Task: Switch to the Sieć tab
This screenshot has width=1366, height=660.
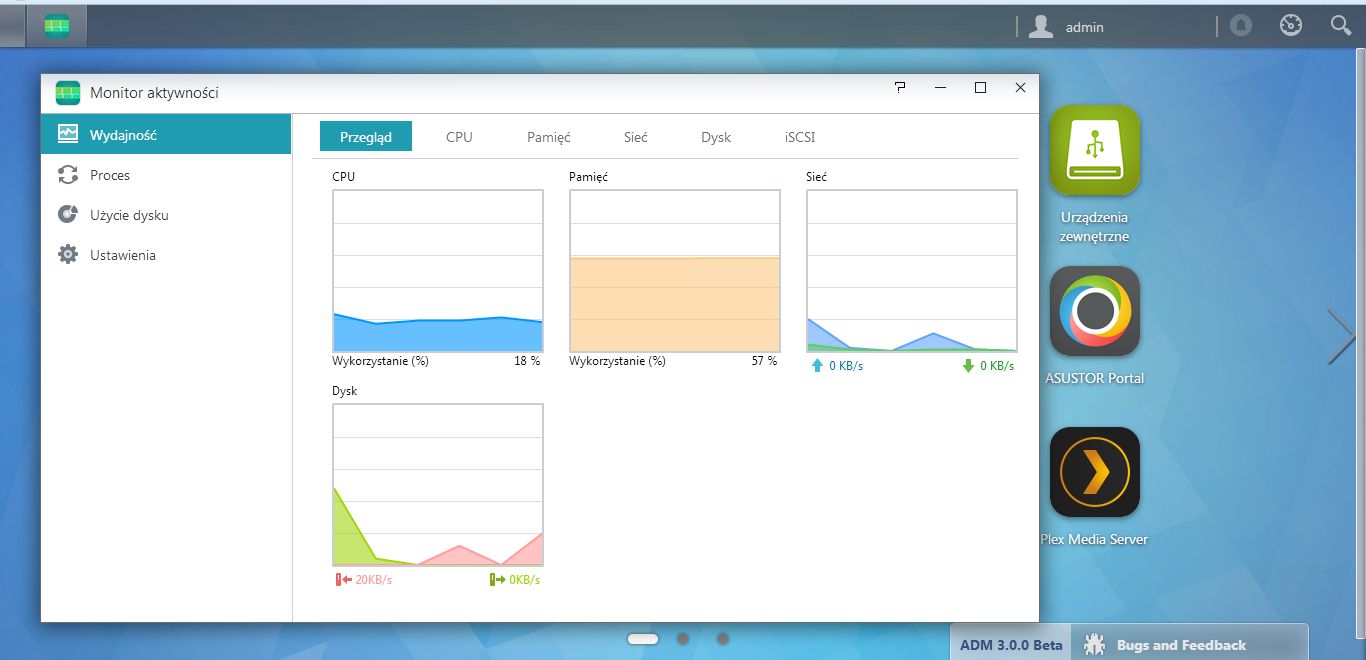Action: (636, 137)
